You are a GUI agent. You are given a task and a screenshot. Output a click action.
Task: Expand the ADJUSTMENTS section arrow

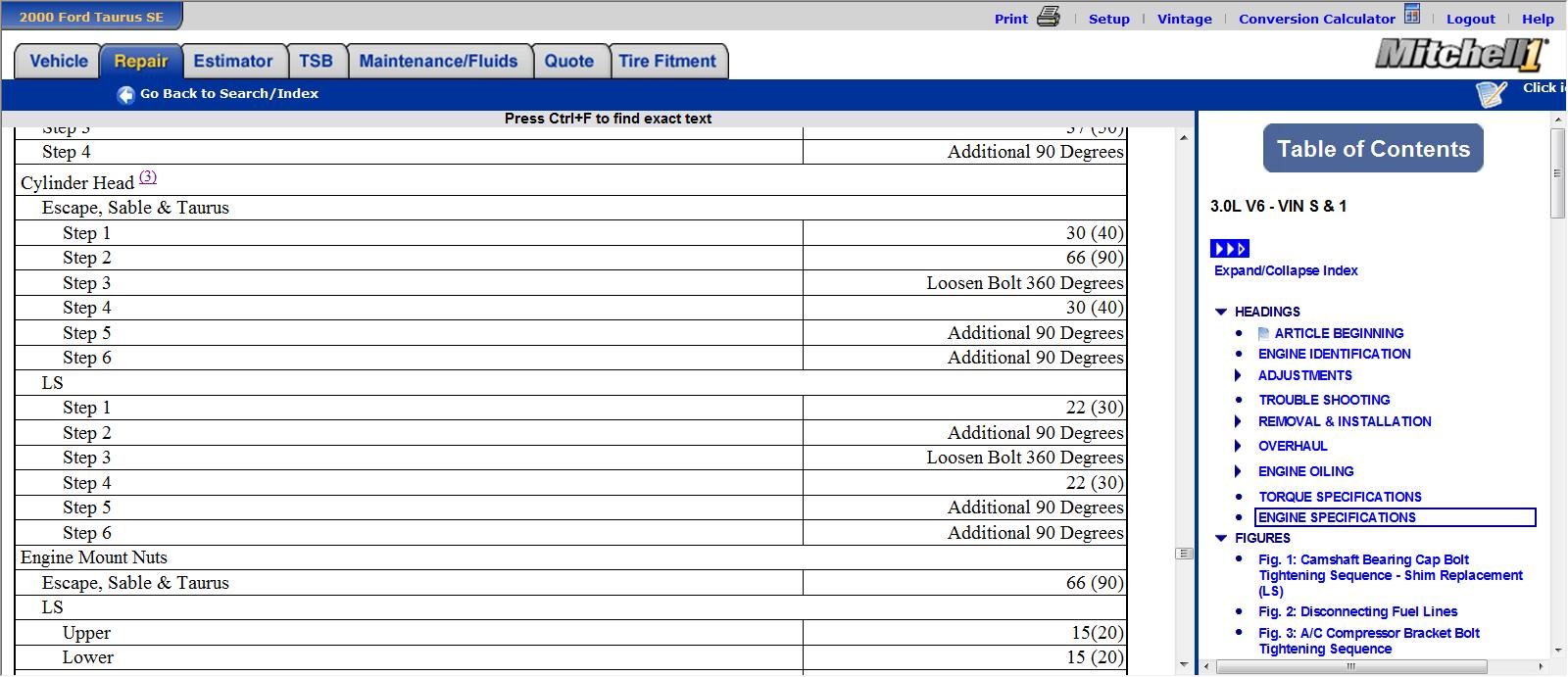(x=1238, y=375)
